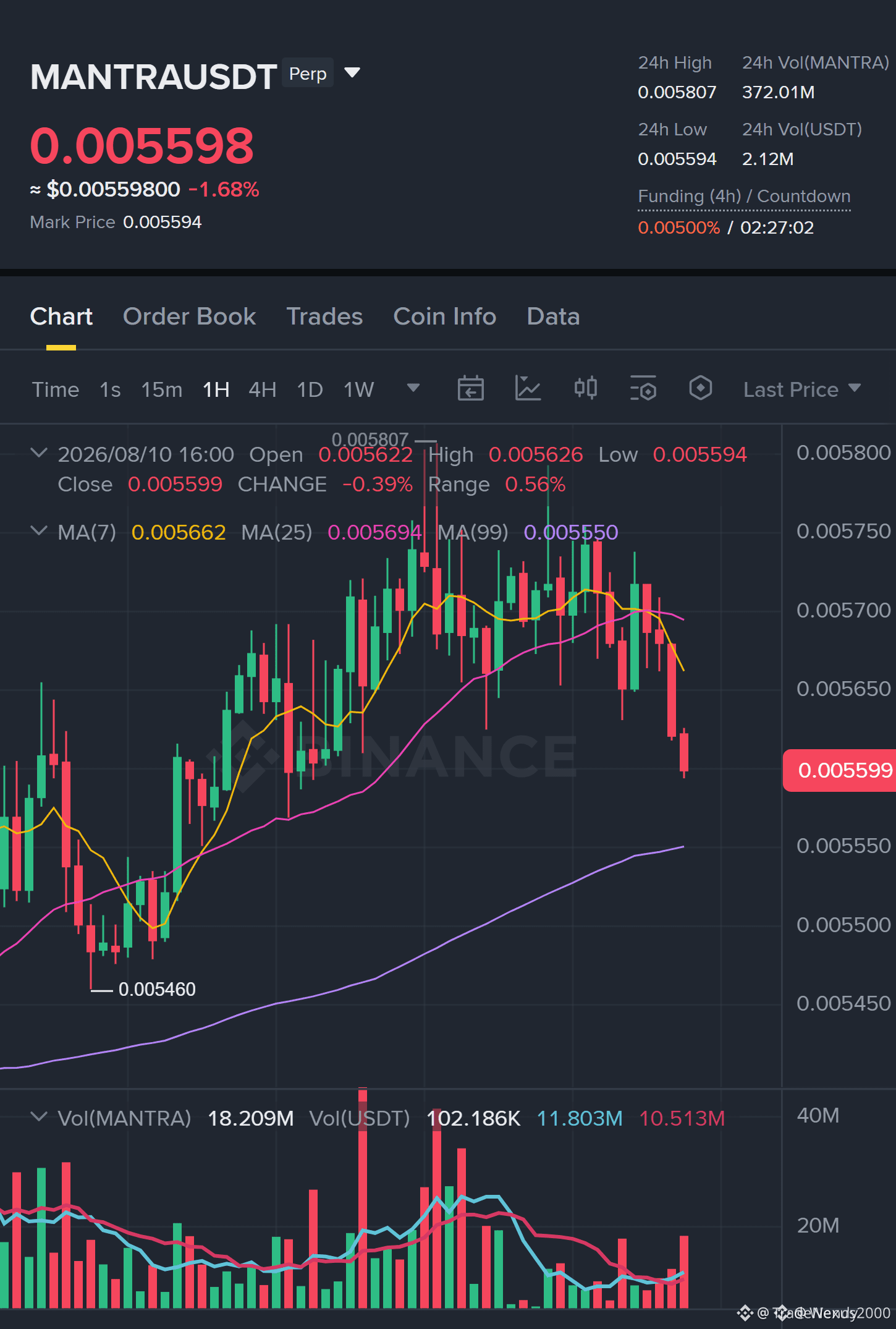Open the Coin Info tab
Image resolution: width=896 pixels, height=1329 pixels.
(445, 316)
